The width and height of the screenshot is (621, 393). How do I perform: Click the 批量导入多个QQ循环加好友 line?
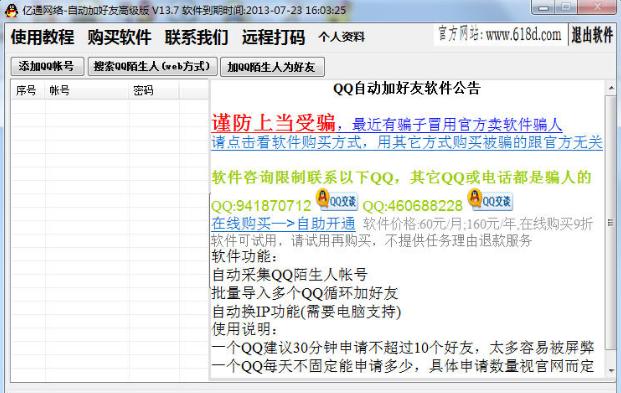tap(305, 293)
